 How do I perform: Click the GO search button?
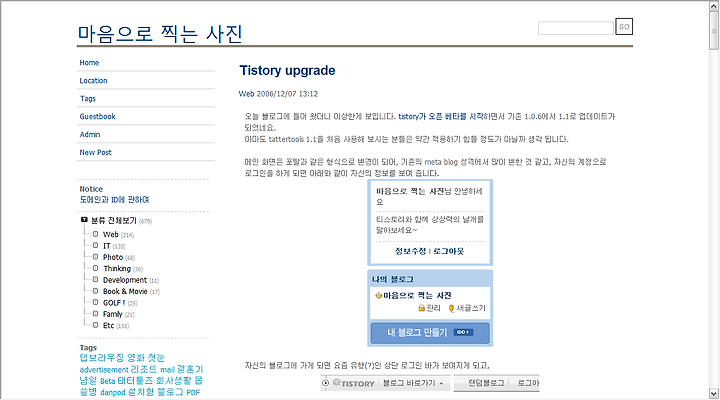click(624, 27)
